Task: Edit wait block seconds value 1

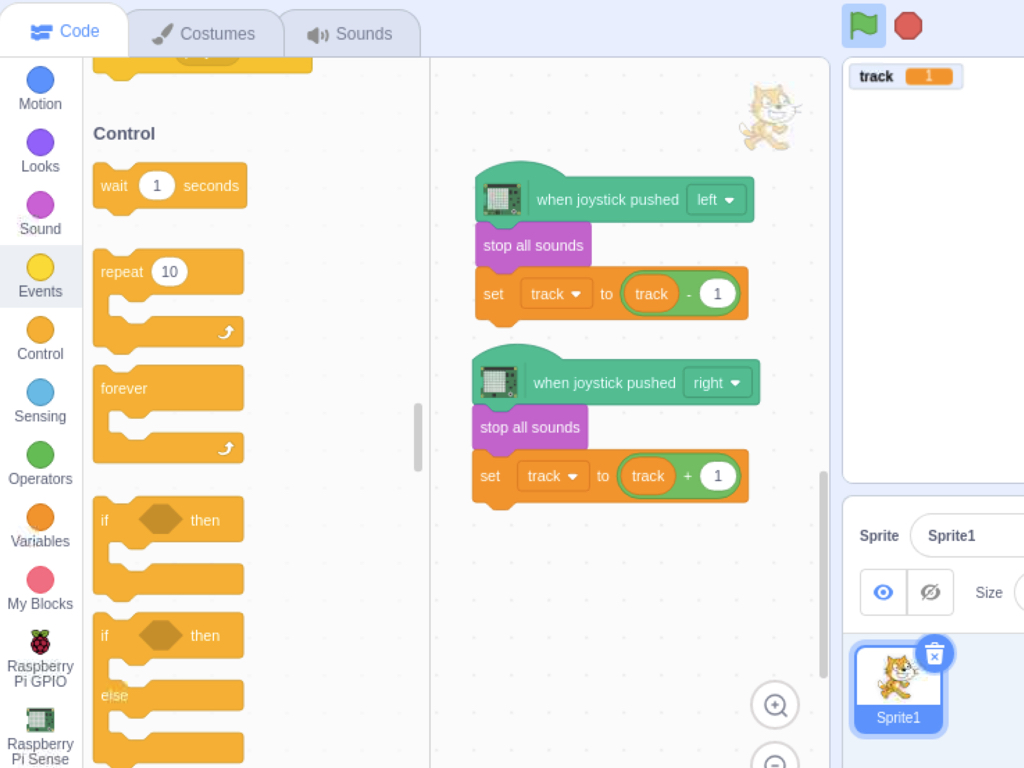Action: [x=157, y=185]
